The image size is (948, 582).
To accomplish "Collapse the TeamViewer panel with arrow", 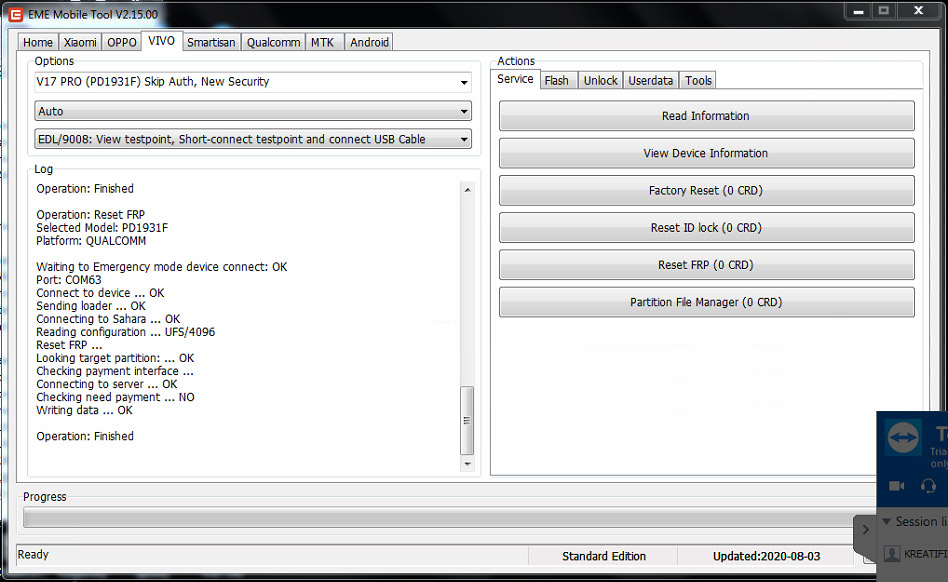I will (x=865, y=530).
